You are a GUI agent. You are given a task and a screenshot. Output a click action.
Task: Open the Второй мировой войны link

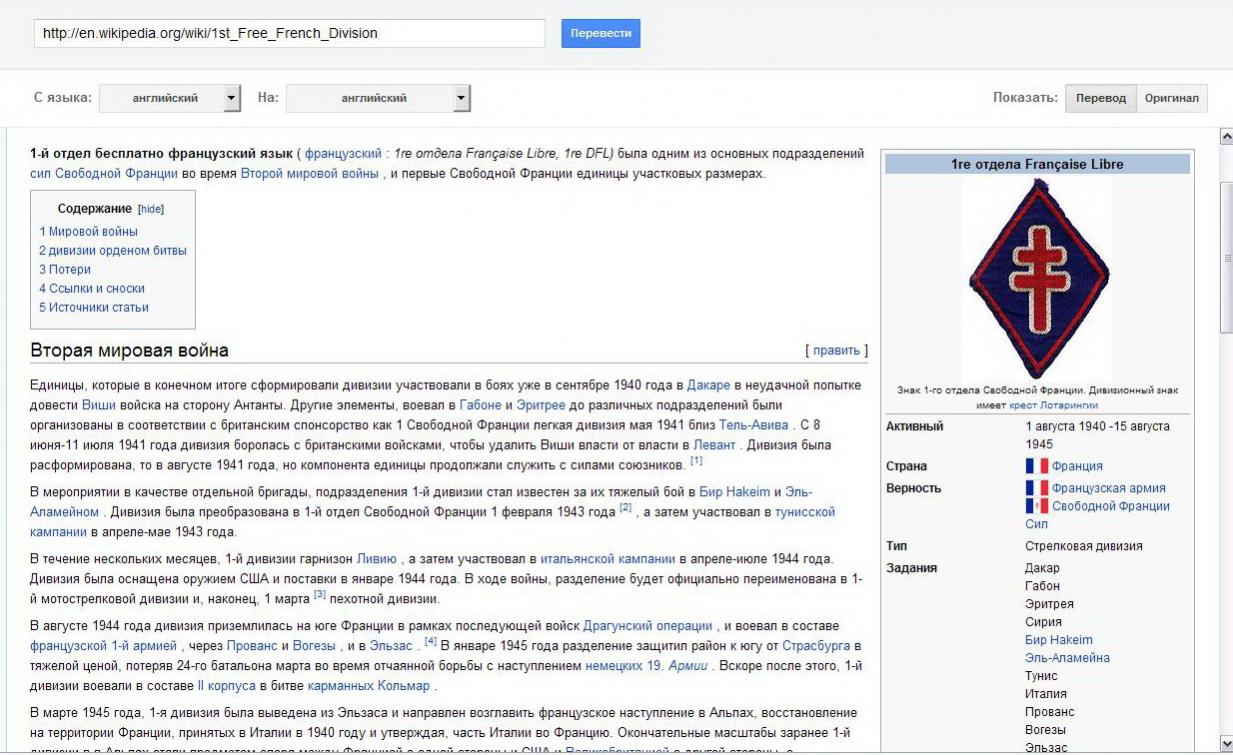point(309,173)
